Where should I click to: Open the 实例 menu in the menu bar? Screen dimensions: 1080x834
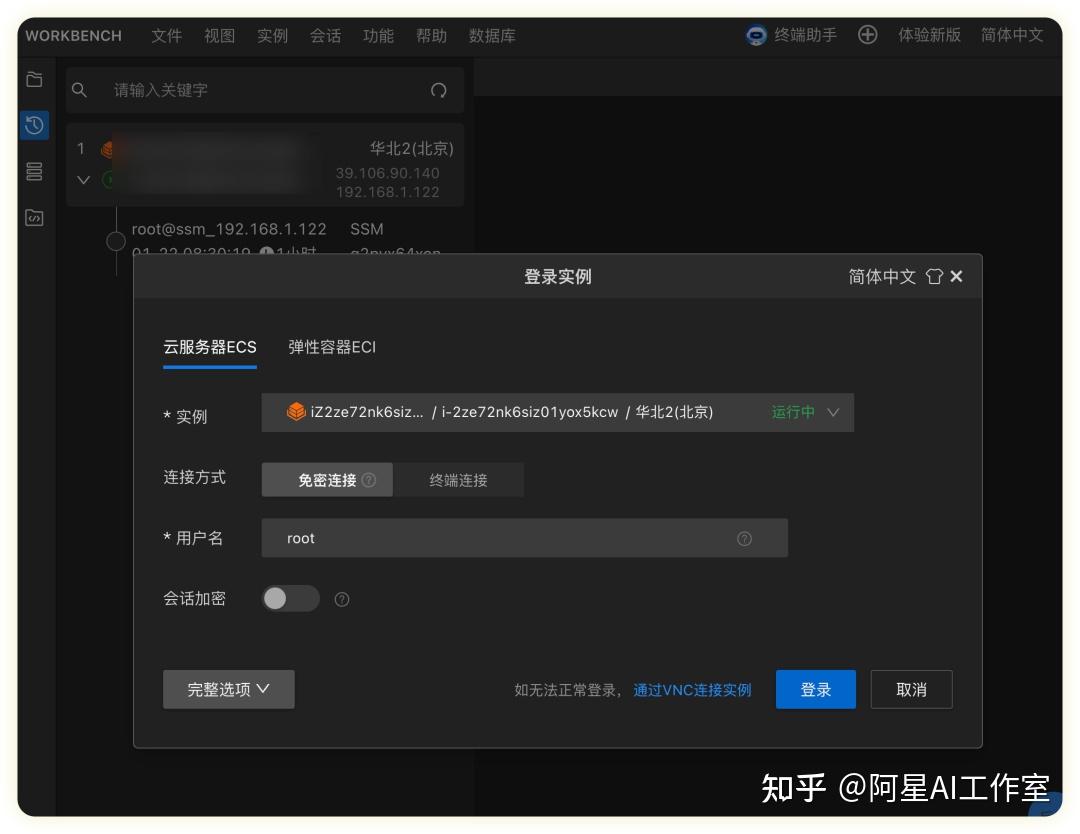point(272,35)
